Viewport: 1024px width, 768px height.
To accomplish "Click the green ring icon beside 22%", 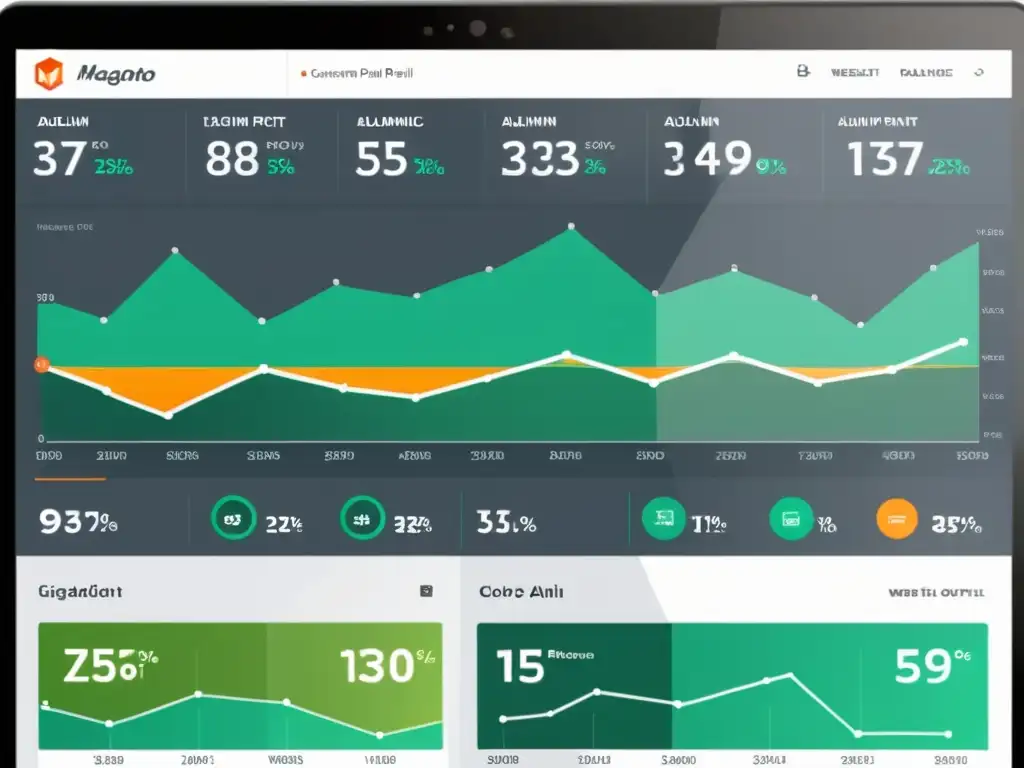I will pyautogui.click(x=233, y=519).
